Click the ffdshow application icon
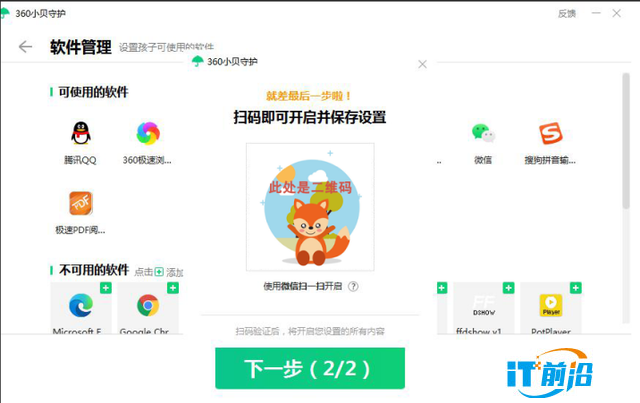Screen dimensions: 640x403 (484, 305)
